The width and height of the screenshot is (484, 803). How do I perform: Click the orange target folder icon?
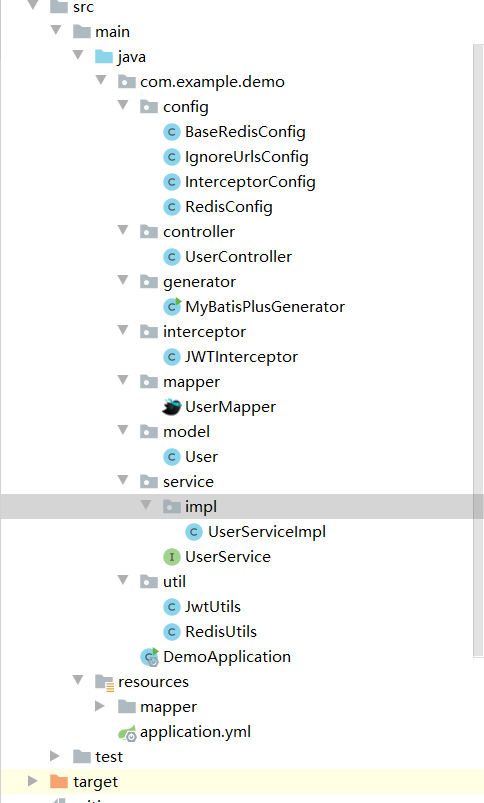pos(59,781)
